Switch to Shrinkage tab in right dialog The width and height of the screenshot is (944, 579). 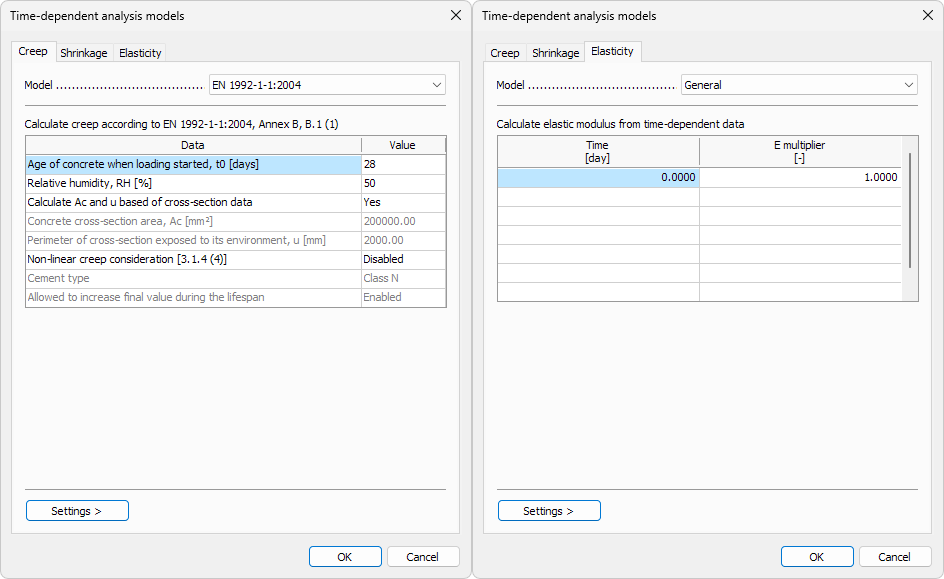coord(555,53)
